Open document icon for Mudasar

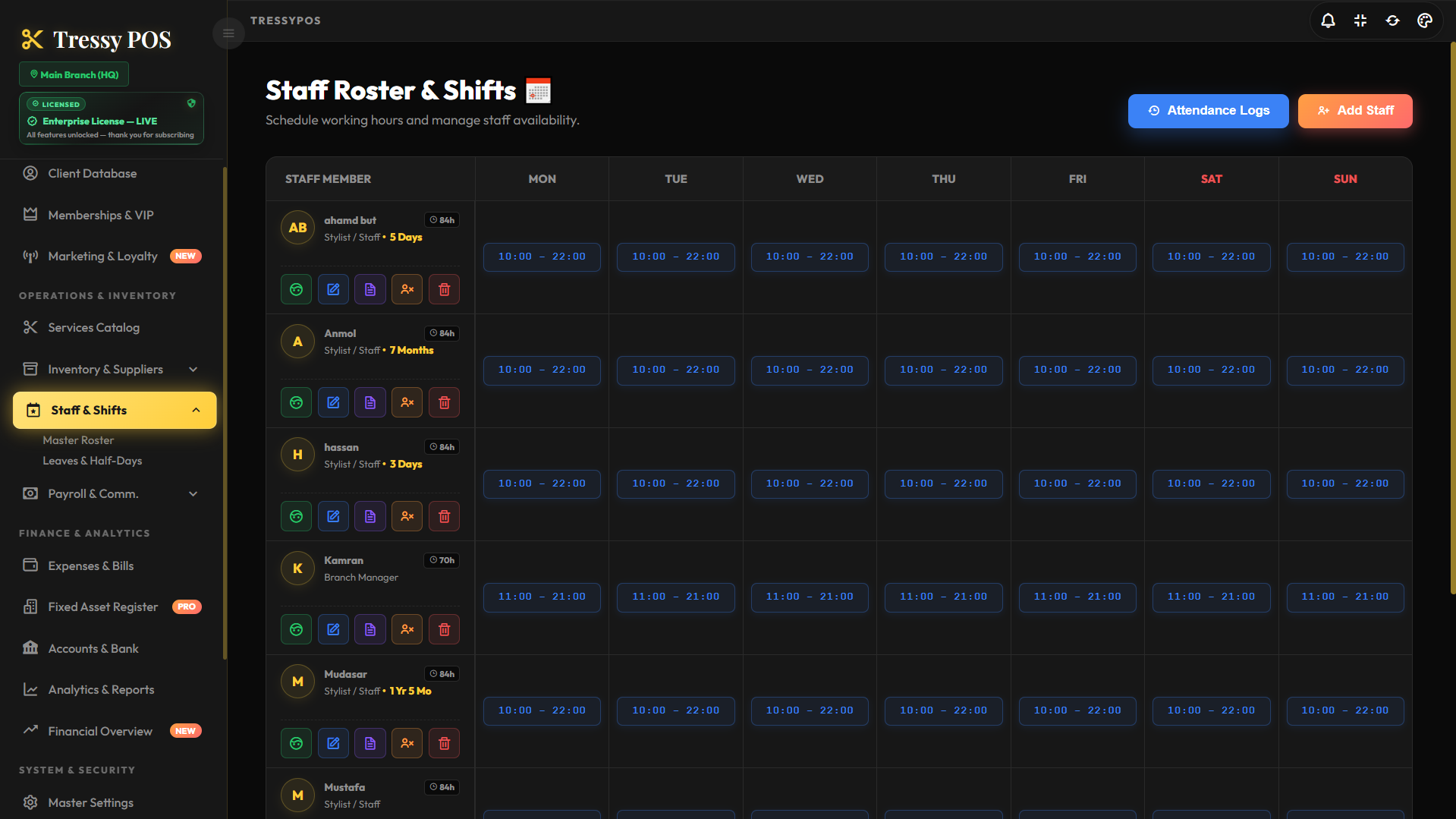[x=370, y=743]
